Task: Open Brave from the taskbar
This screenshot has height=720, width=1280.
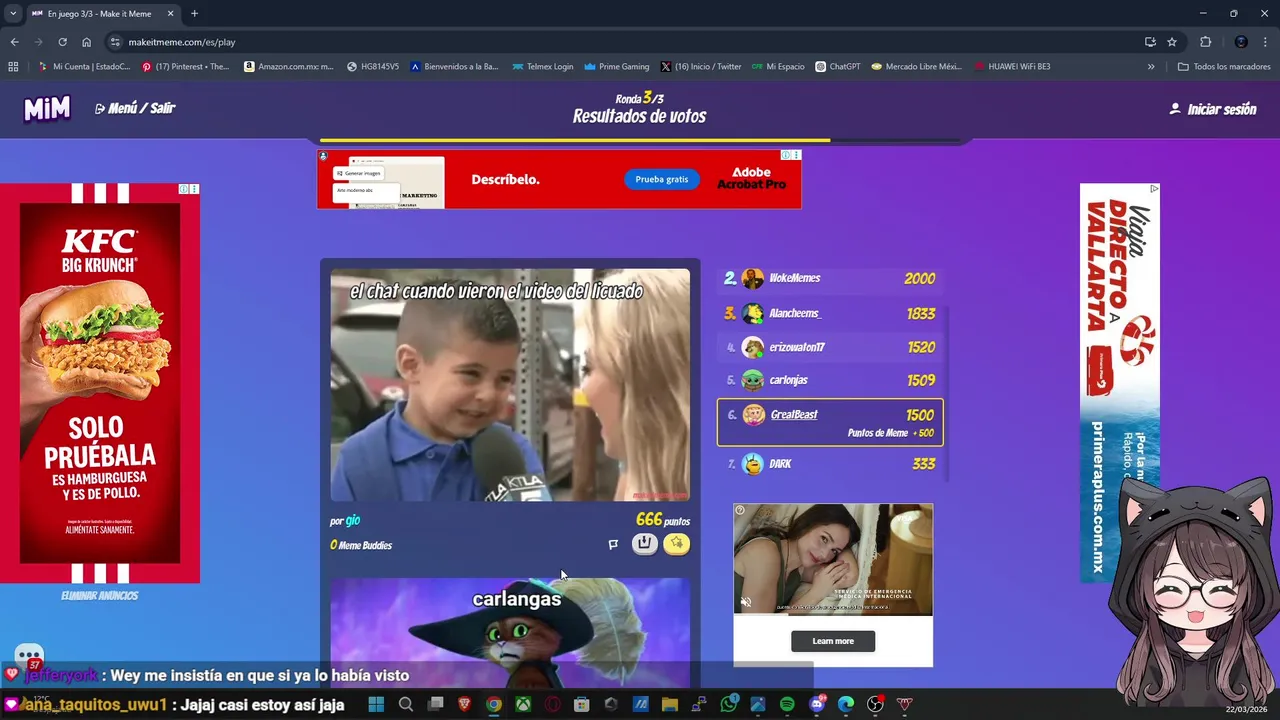Action: tap(464, 705)
